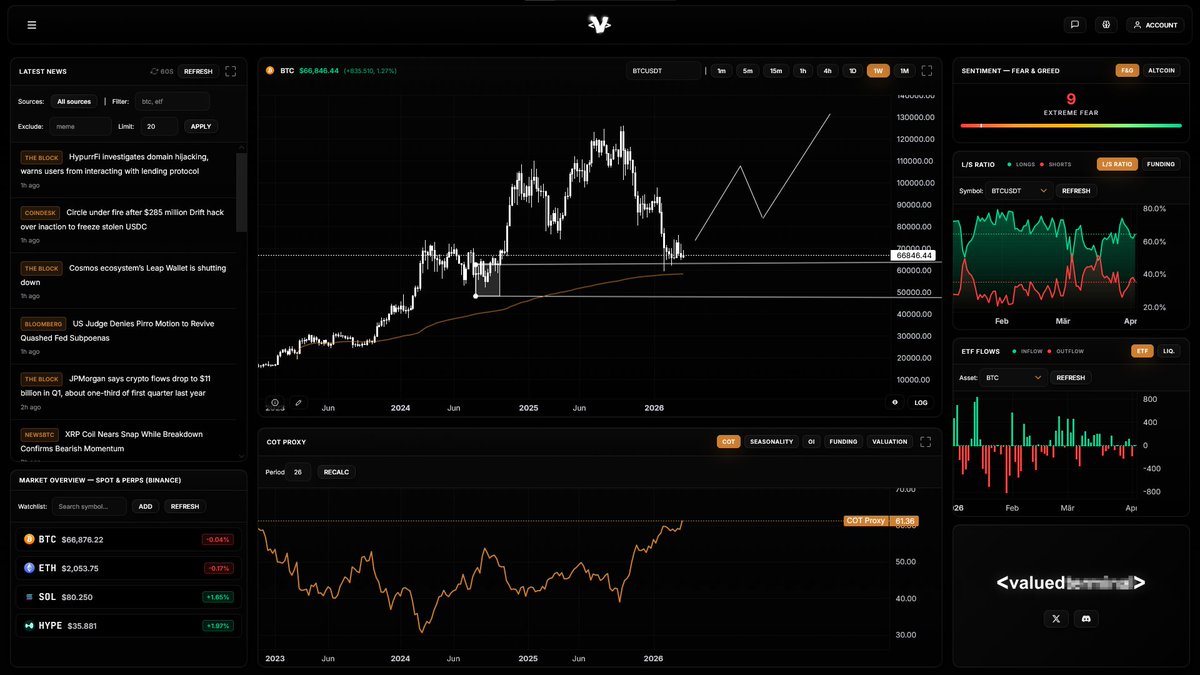1200x675 pixels.
Task: Open the BTC Asset dropdown in ETF Flows
Action: pos(1014,378)
